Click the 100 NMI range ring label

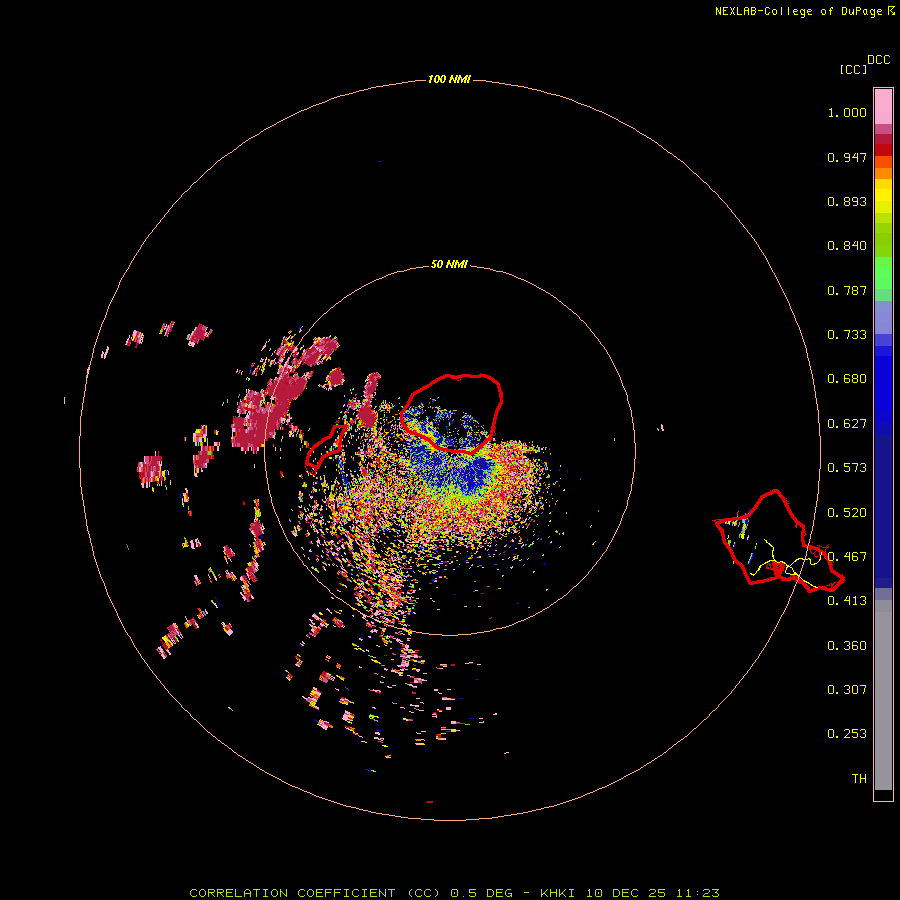tap(449, 79)
